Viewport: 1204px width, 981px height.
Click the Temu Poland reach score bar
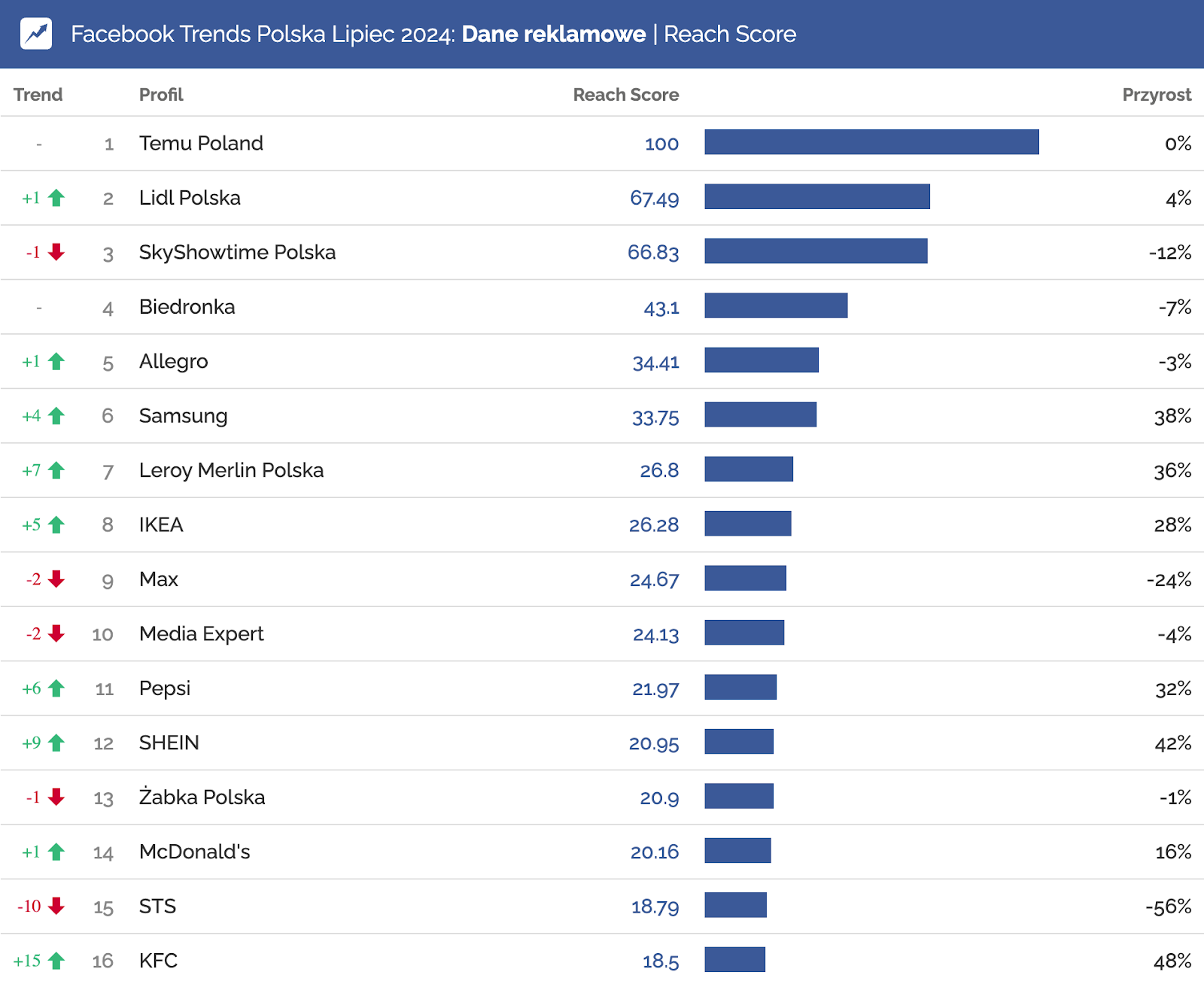[x=871, y=142]
